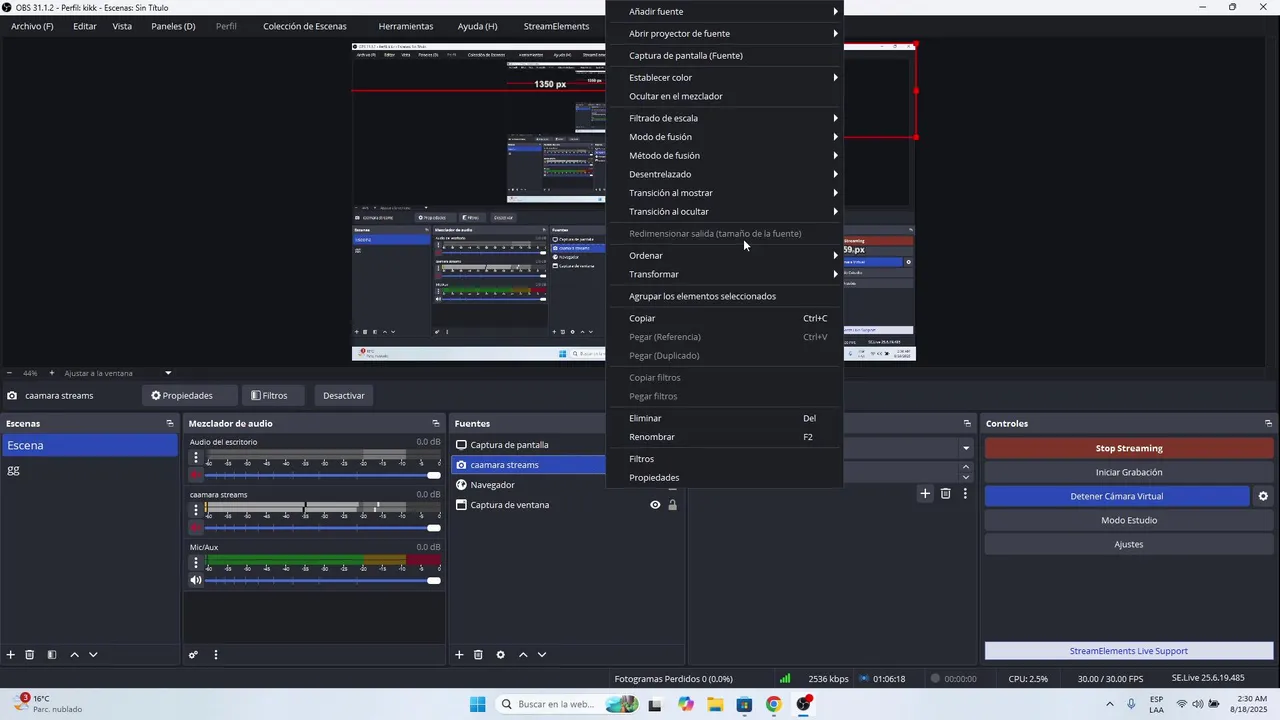Choose Eliminar in the context menu

[x=725, y=418]
